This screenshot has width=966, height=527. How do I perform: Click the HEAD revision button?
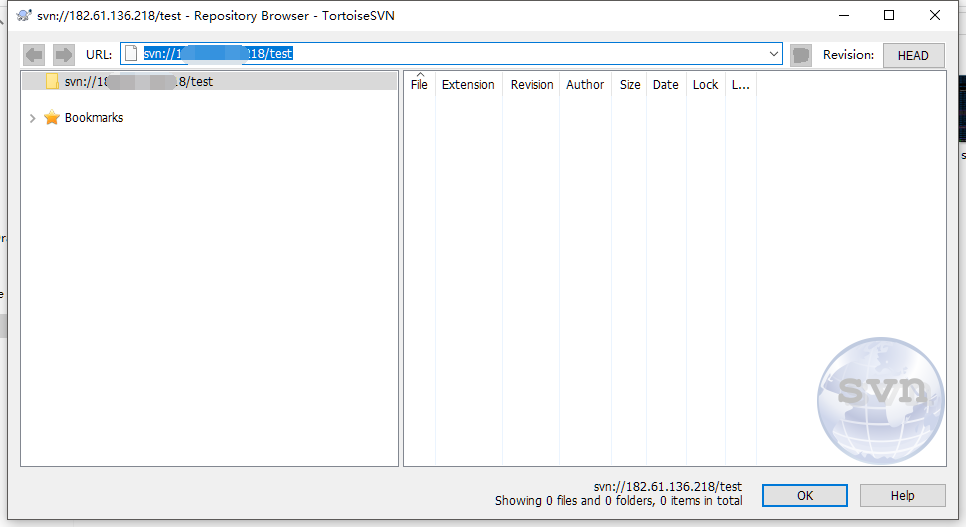pyautogui.click(x=913, y=55)
